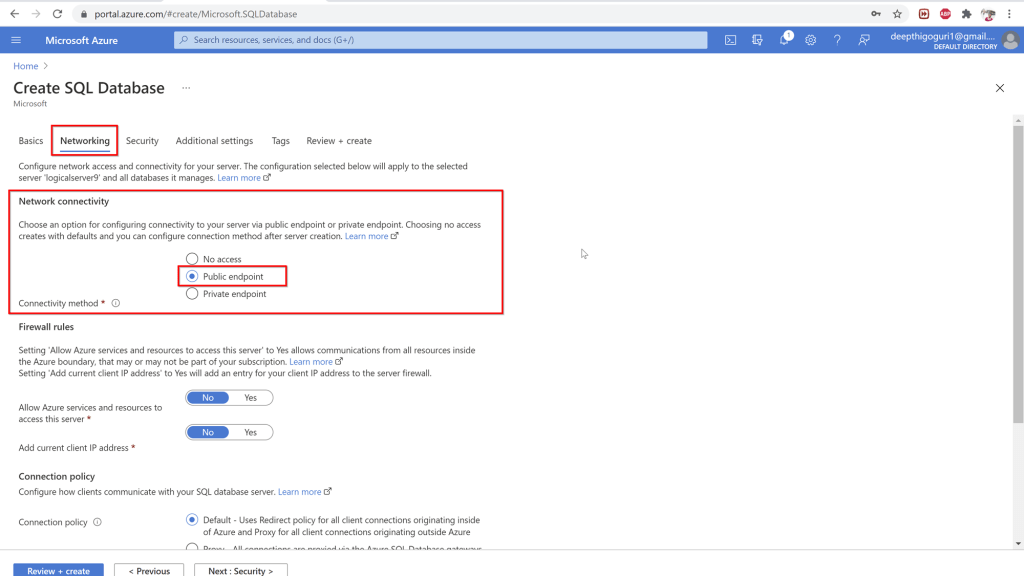Click the Home breadcrumb link
The height and width of the screenshot is (576, 1024).
25,66
